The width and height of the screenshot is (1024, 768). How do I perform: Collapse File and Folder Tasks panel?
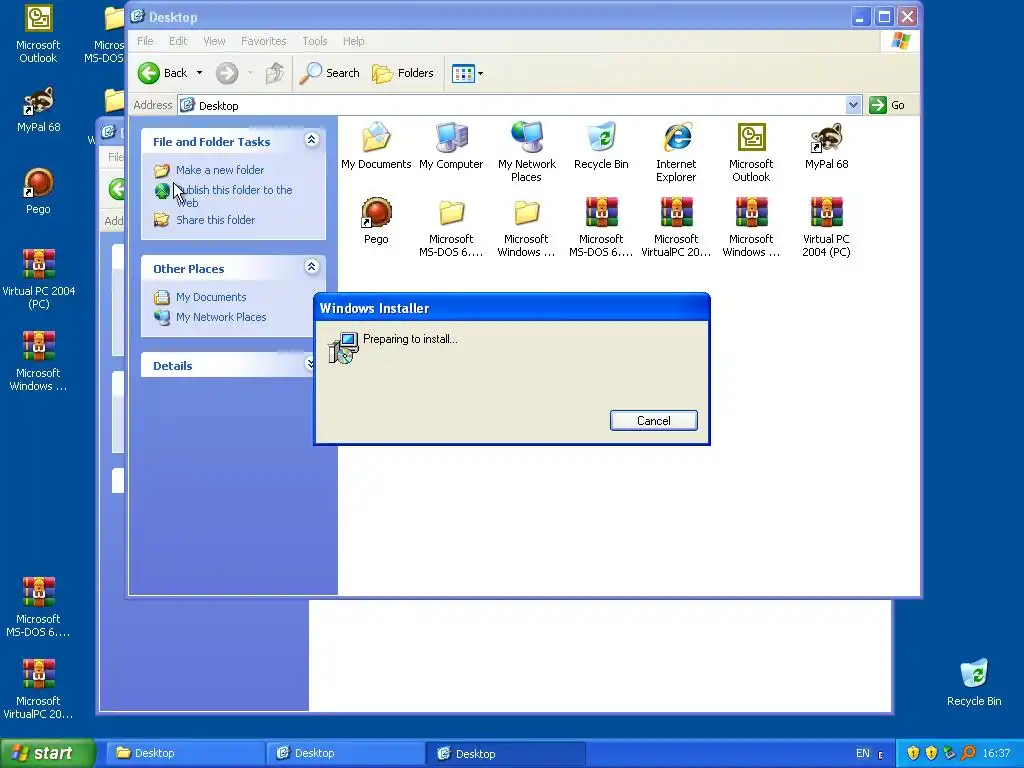312,140
